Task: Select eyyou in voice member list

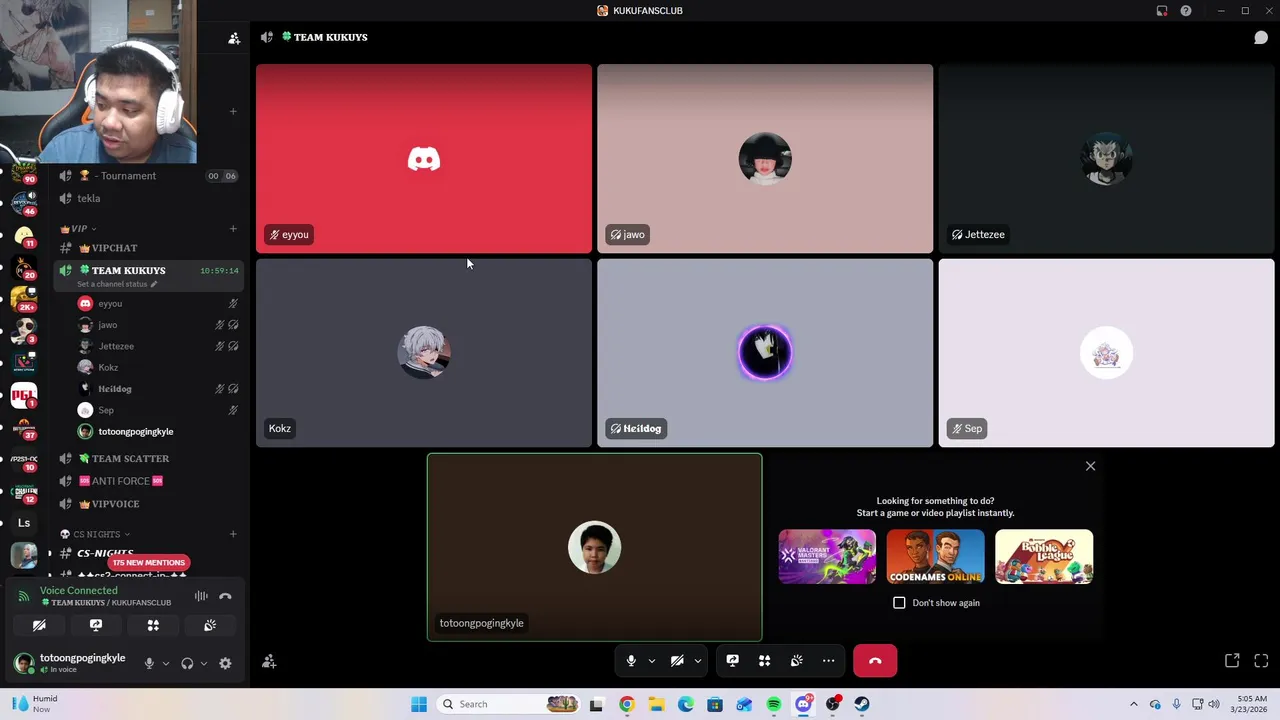Action: [158, 303]
